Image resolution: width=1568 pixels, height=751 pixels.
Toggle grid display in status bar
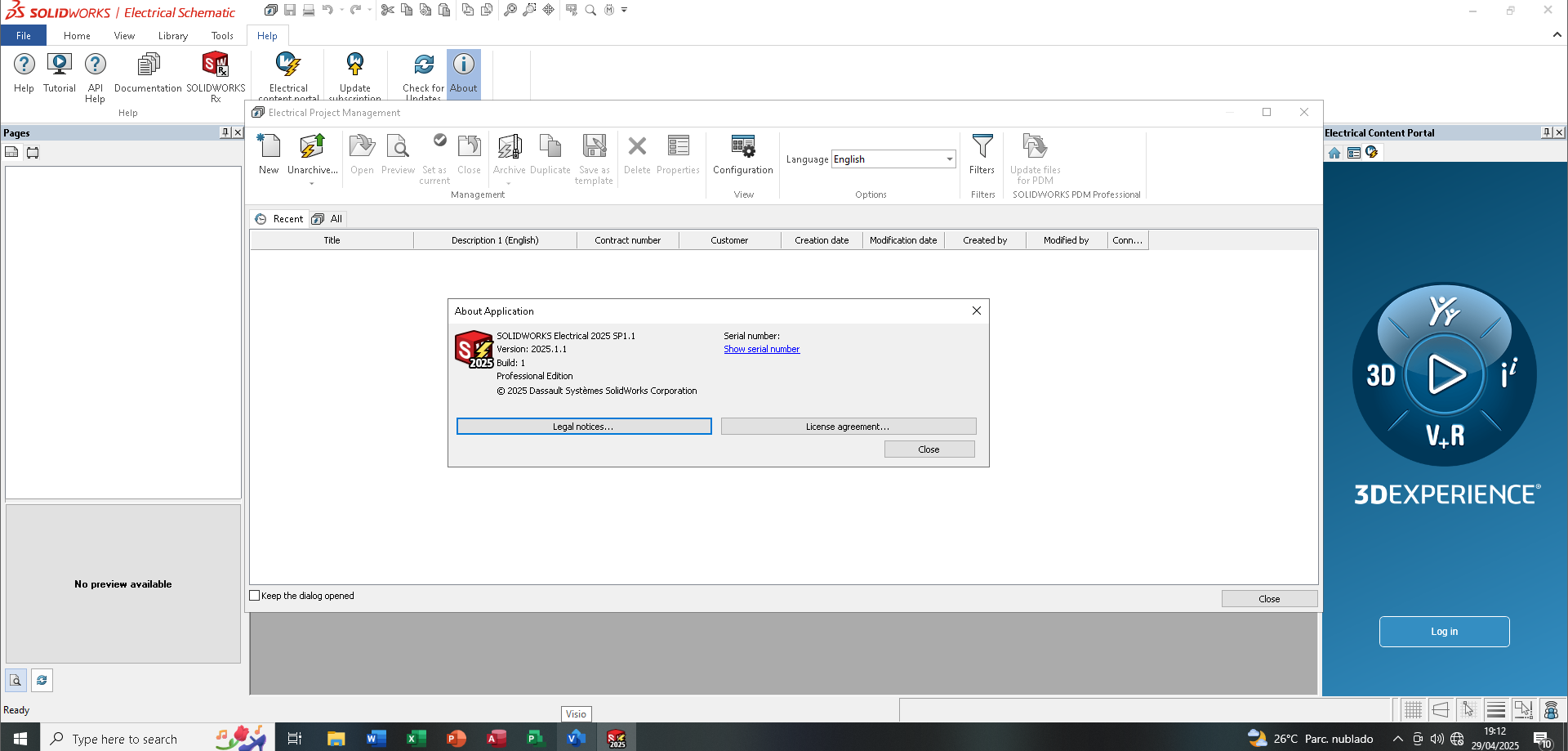(1414, 709)
